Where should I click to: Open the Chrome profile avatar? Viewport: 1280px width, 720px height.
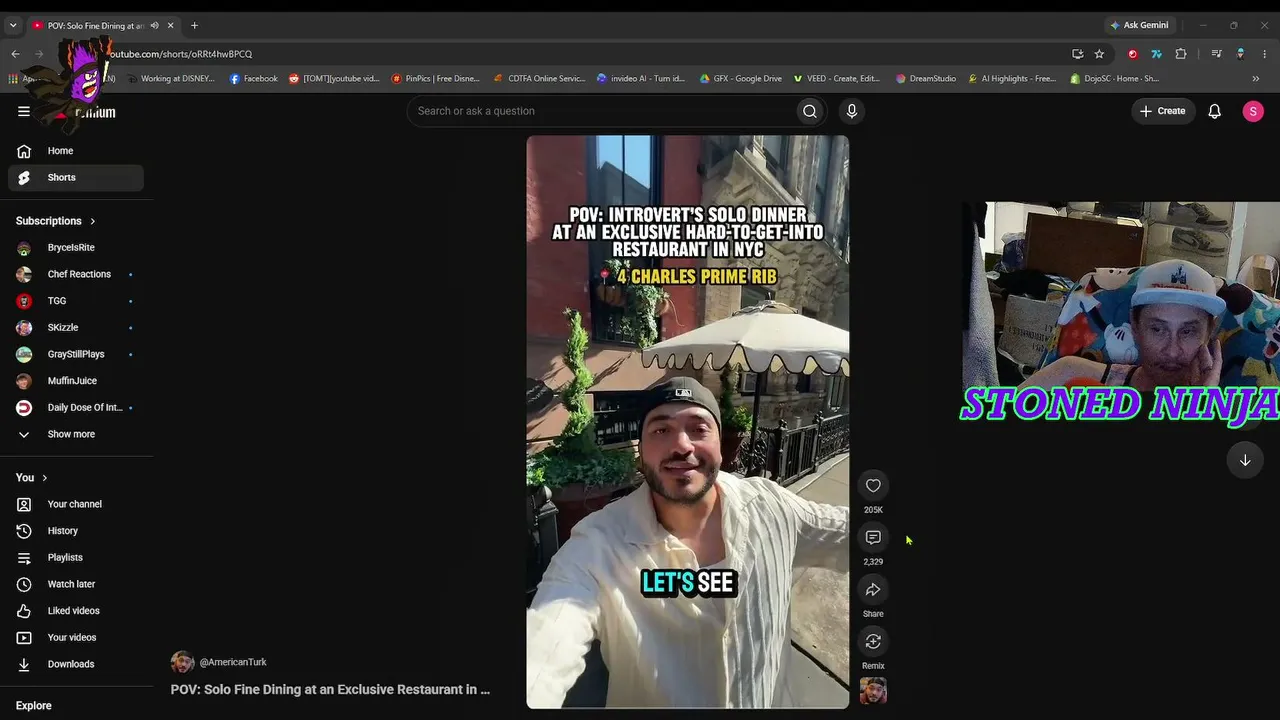[1240, 54]
